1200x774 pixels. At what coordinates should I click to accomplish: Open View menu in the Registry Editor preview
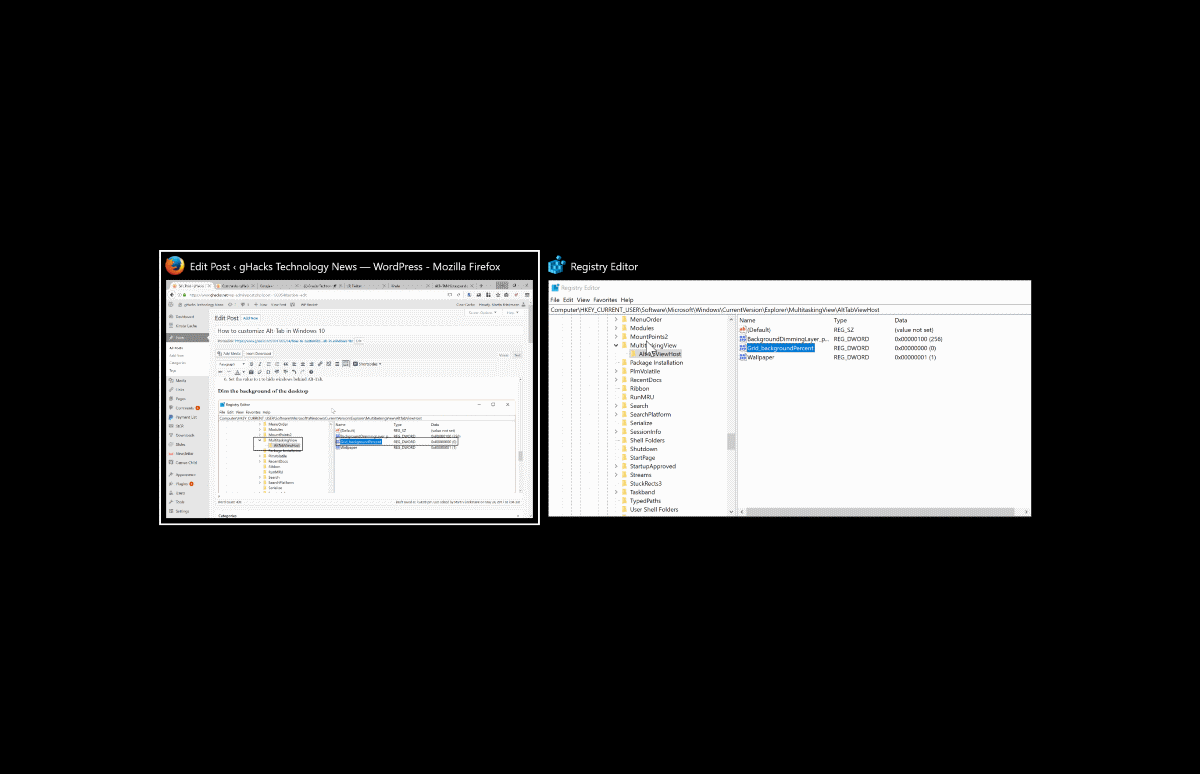[583, 300]
